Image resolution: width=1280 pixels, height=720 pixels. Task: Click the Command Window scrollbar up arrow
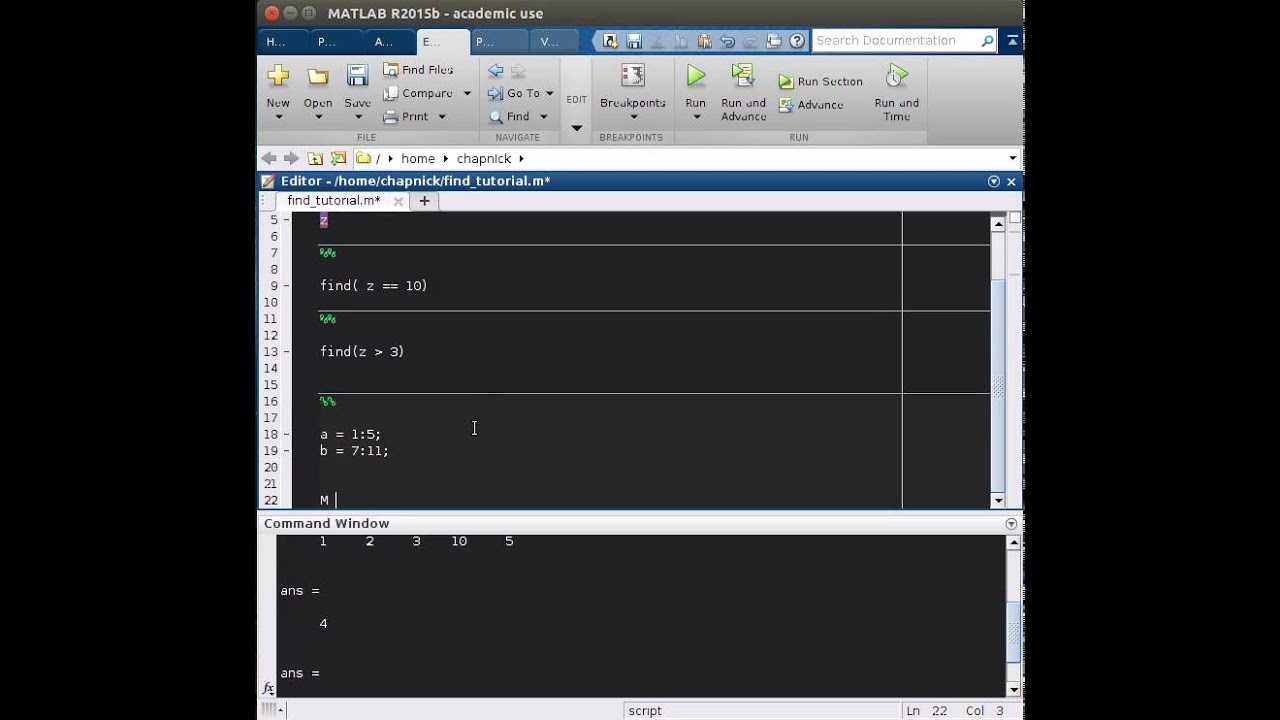[1014, 542]
